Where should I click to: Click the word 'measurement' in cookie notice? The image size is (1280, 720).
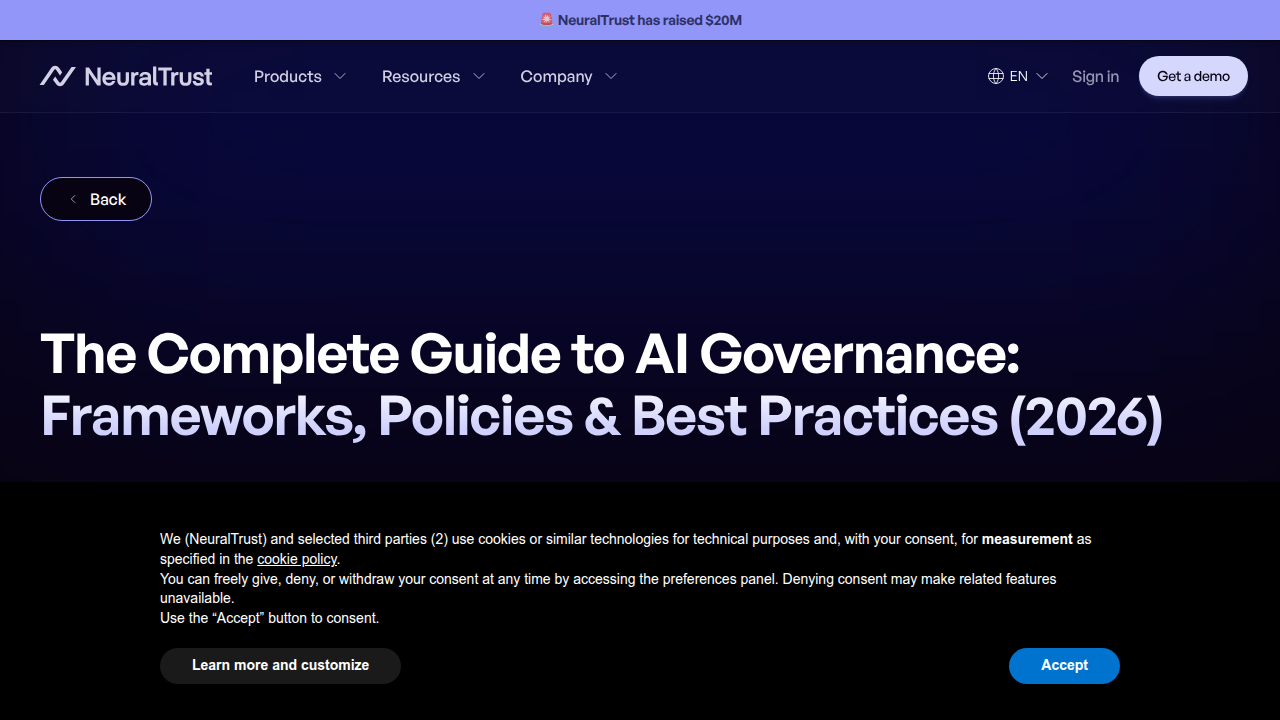pos(1027,539)
